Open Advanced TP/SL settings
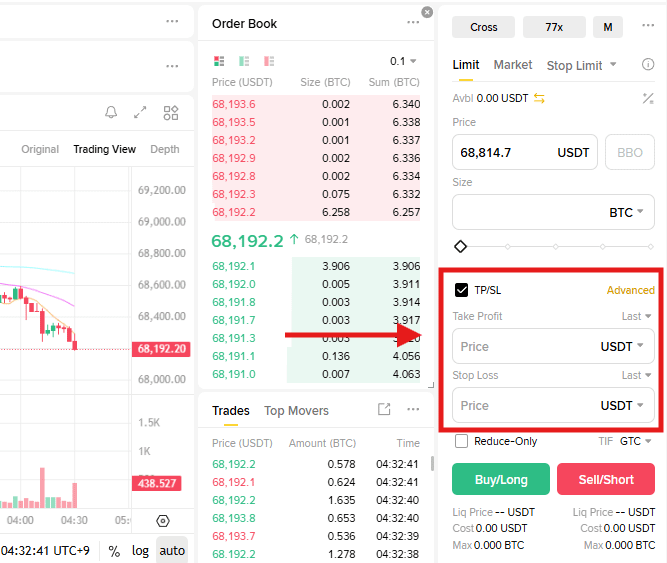The height and width of the screenshot is (563, 667). (630, 290)
